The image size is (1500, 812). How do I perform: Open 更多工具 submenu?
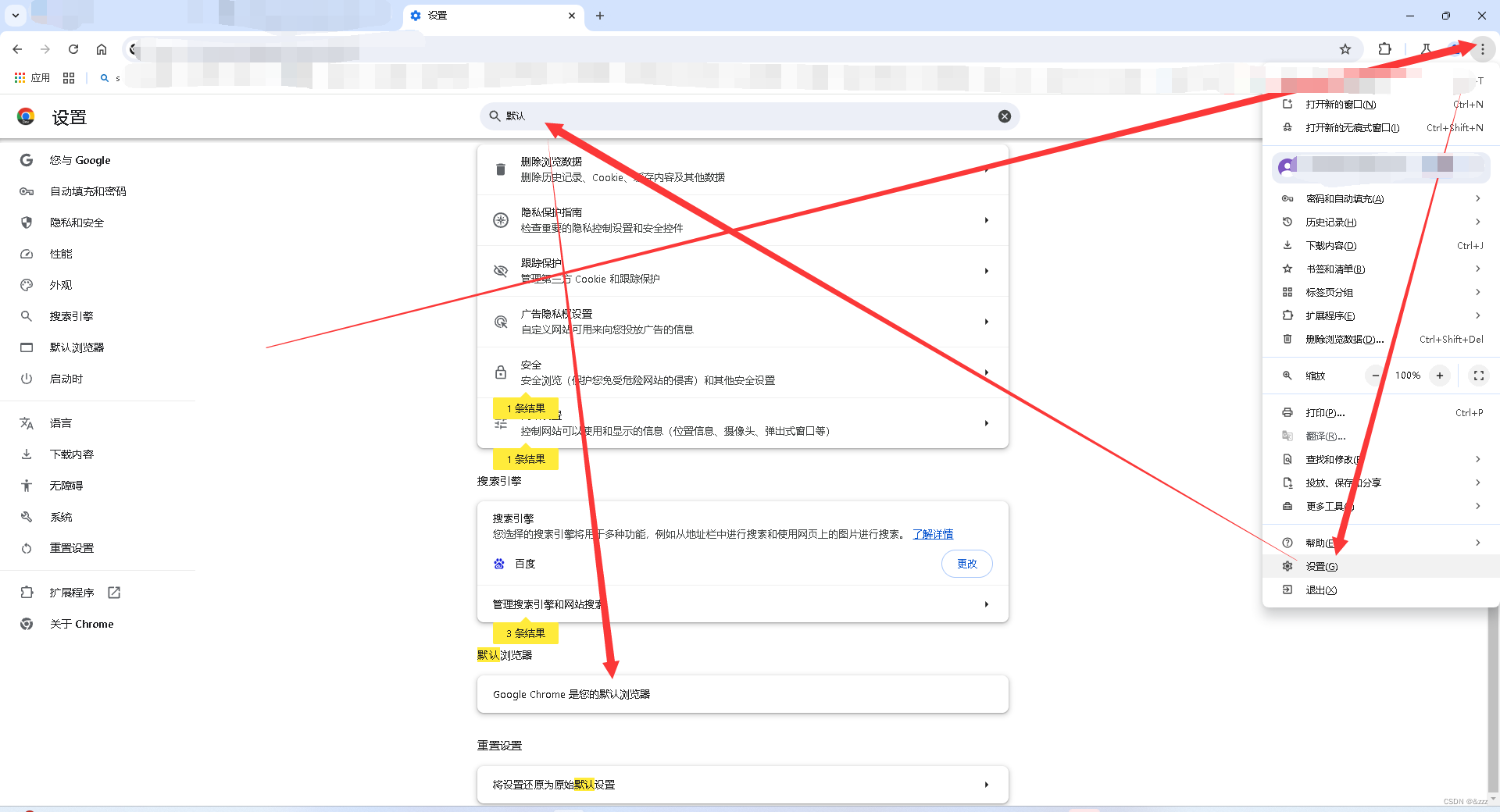[1380, 507]
